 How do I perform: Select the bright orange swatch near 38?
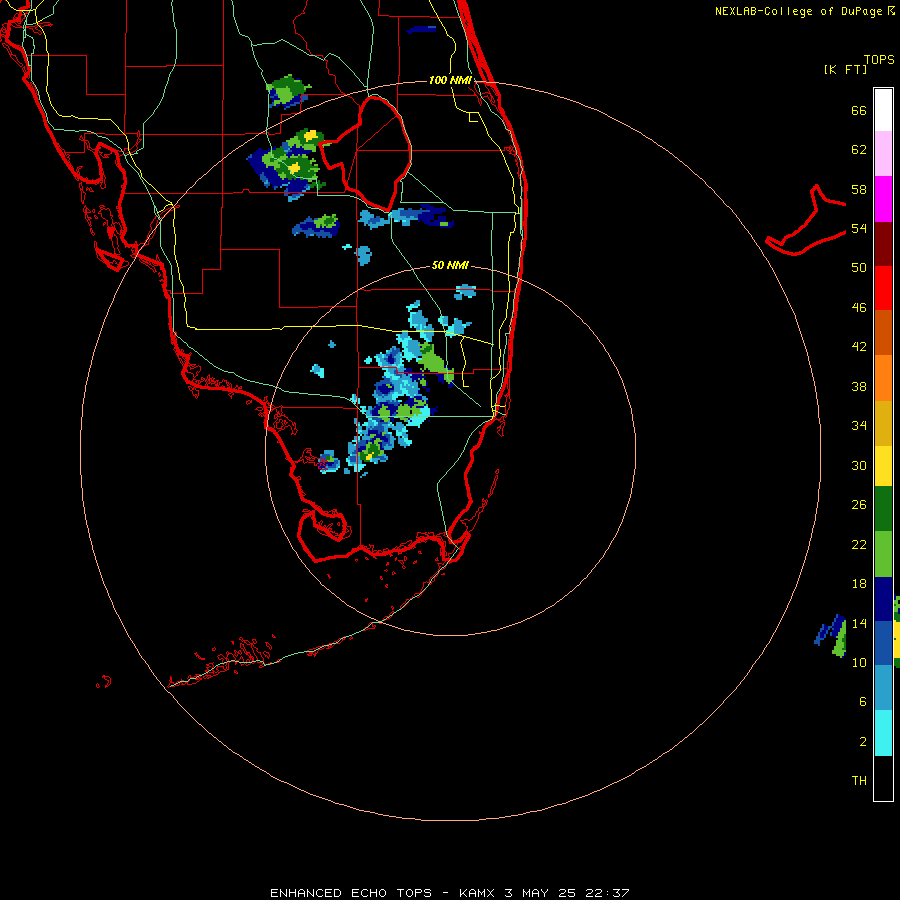(883, 377)
